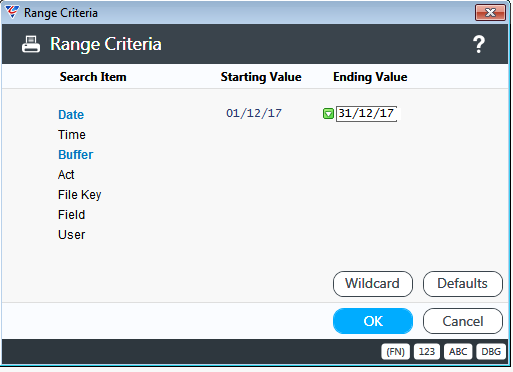Select the Date search item
The width and height of the screenshot is (513, 372).
[x=71, y=115]
